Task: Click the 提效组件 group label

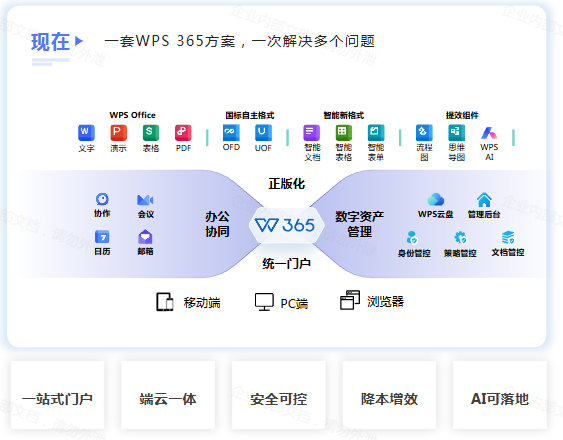Action: 462,116
